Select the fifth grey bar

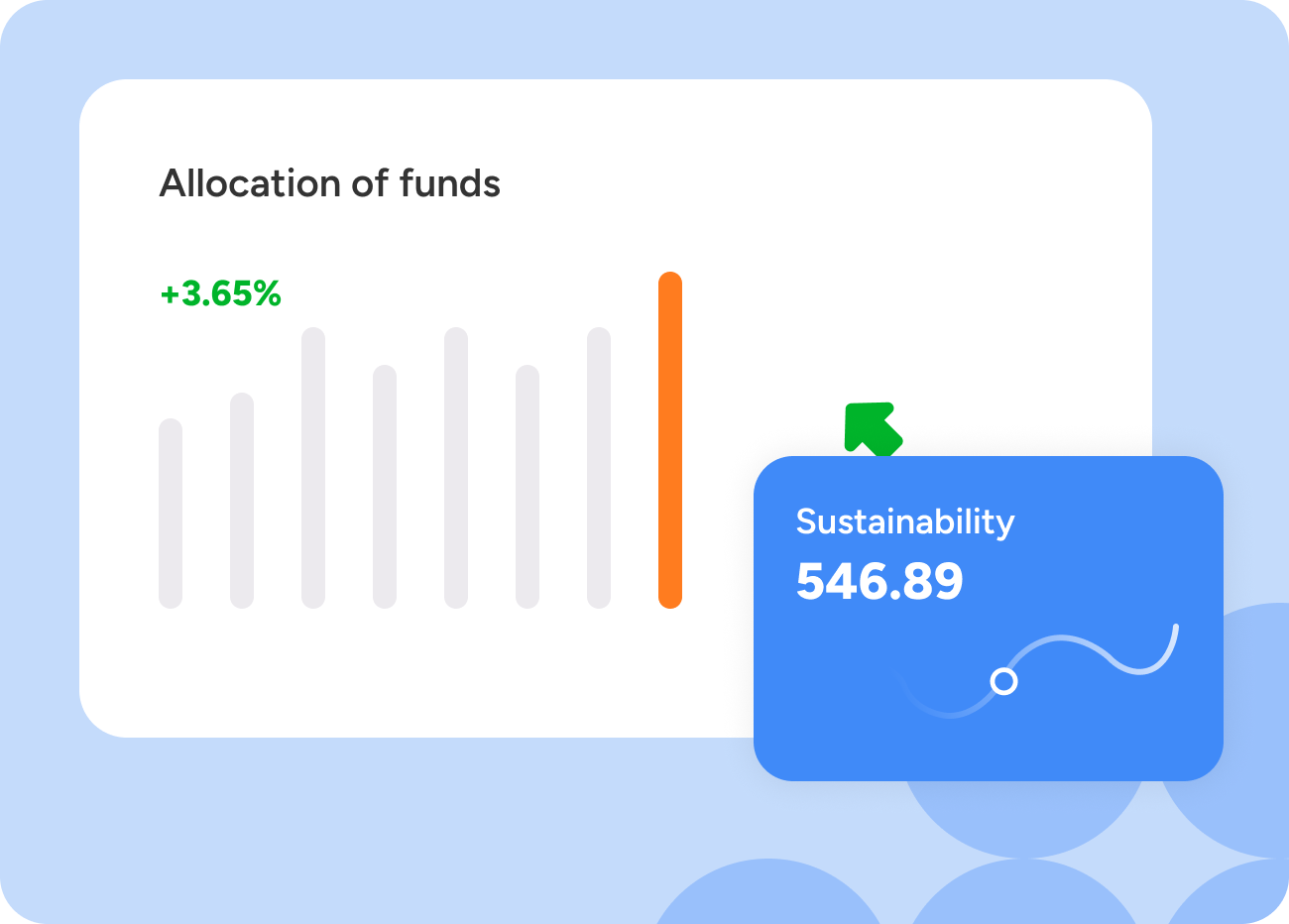[x=456, y=468]
